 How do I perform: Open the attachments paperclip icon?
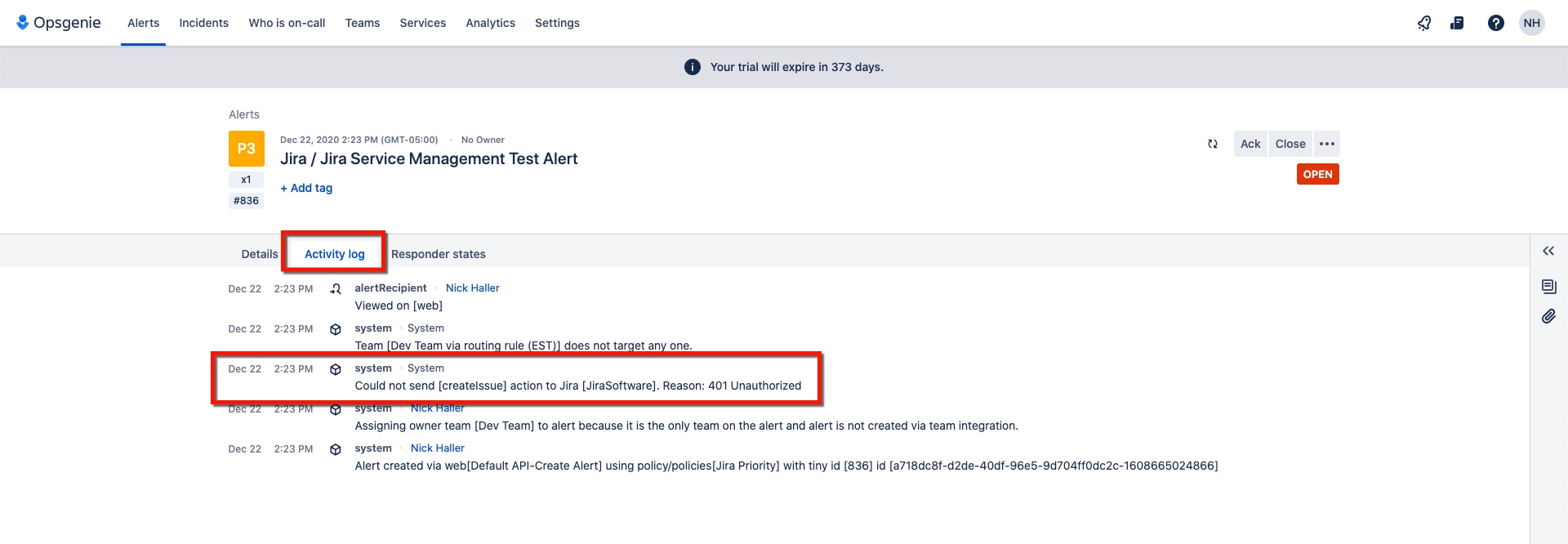click(1548, 316)
